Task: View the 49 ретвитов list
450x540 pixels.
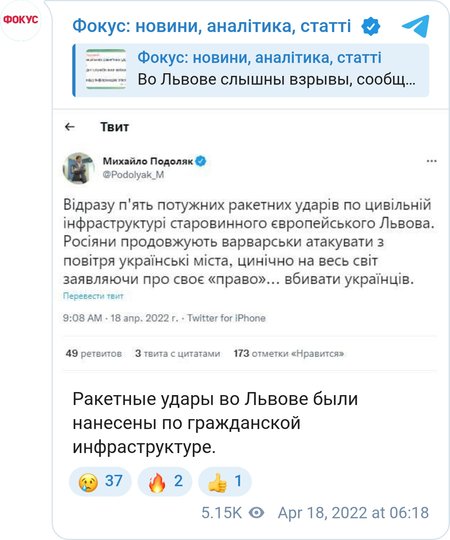Action: (x=94, y=353)
